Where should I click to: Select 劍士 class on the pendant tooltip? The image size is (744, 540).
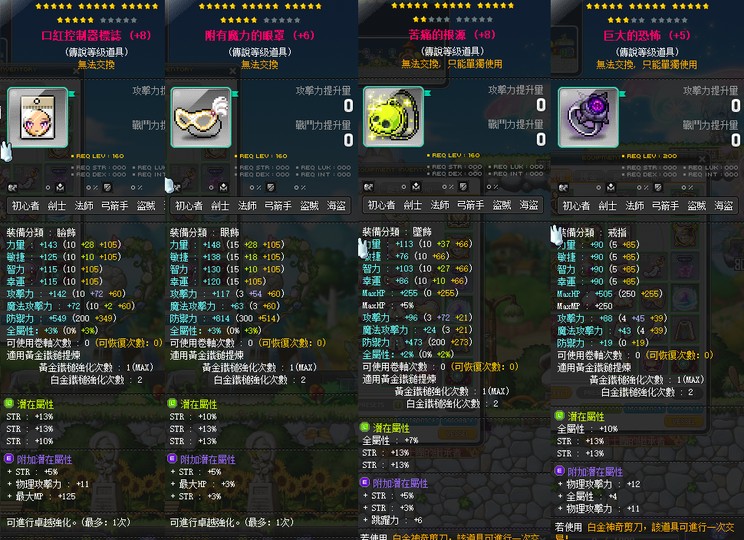point(412,205)
